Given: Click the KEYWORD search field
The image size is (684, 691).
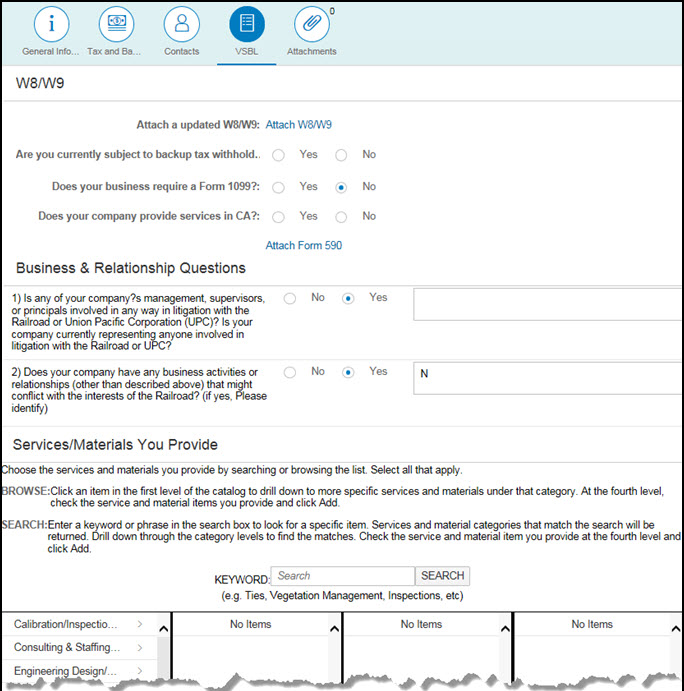Looking at the screenshot, I should click(x=342, y=576).
